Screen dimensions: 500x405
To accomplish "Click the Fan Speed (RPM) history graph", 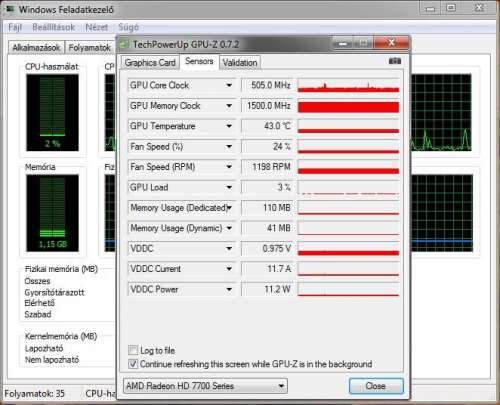I will tap(348, 167).
